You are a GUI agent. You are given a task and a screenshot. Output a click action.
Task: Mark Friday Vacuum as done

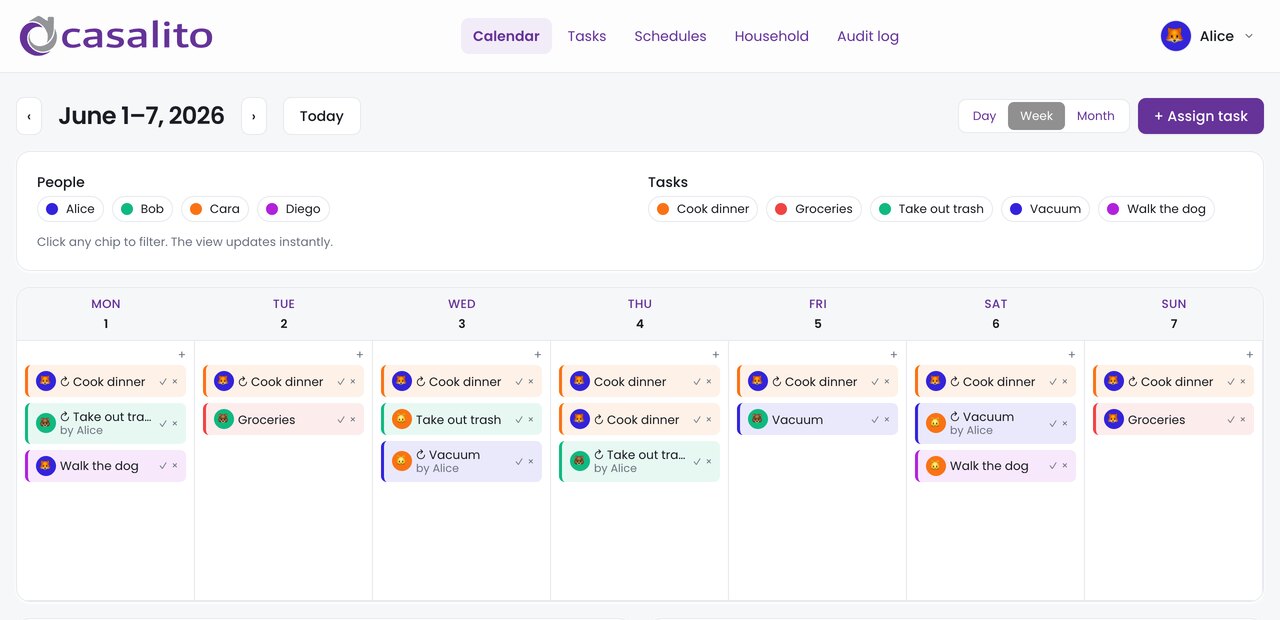pyautogui.click(x=875, y=420)
